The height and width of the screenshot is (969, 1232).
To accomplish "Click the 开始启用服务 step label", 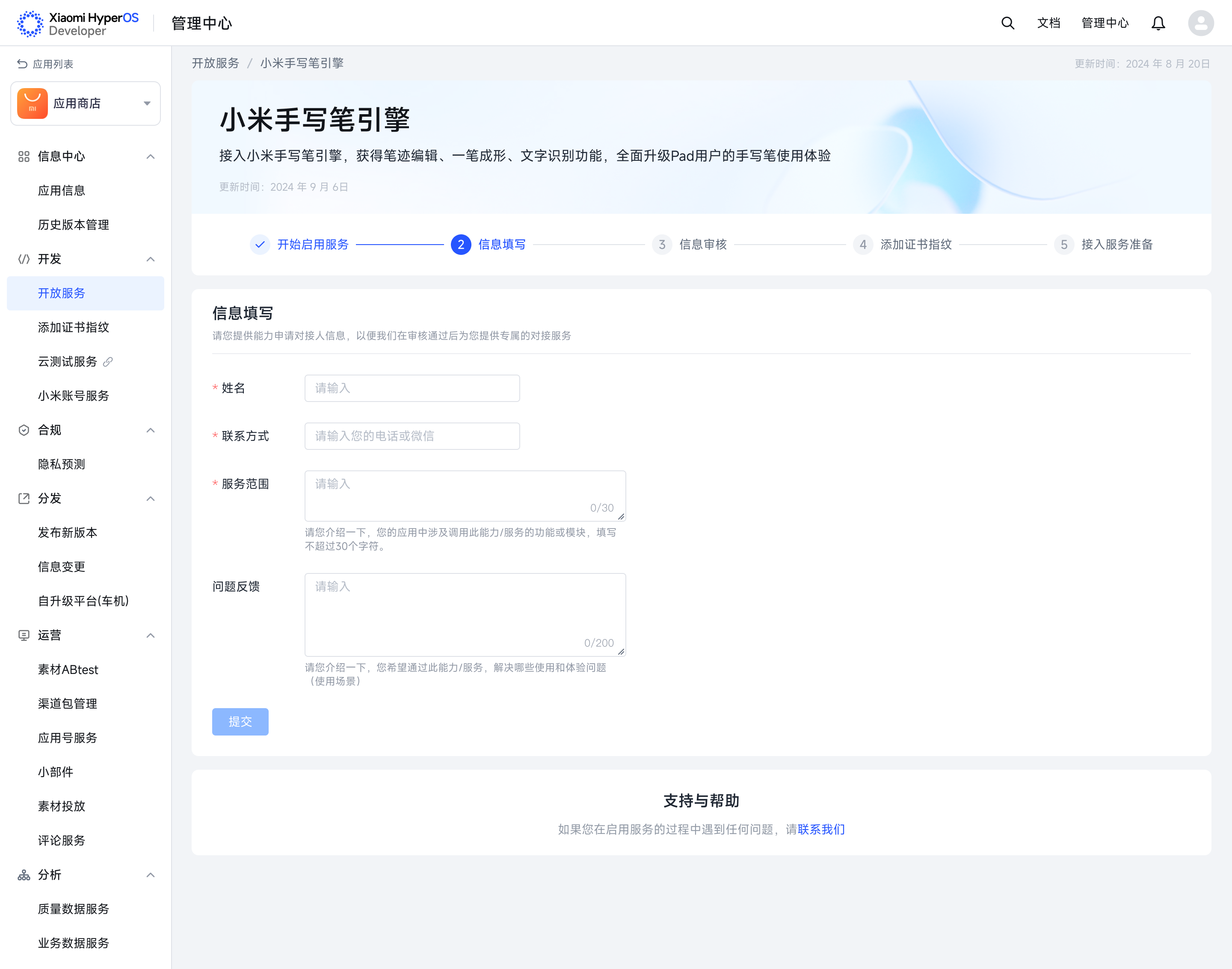I will click(x=313, y=245).
